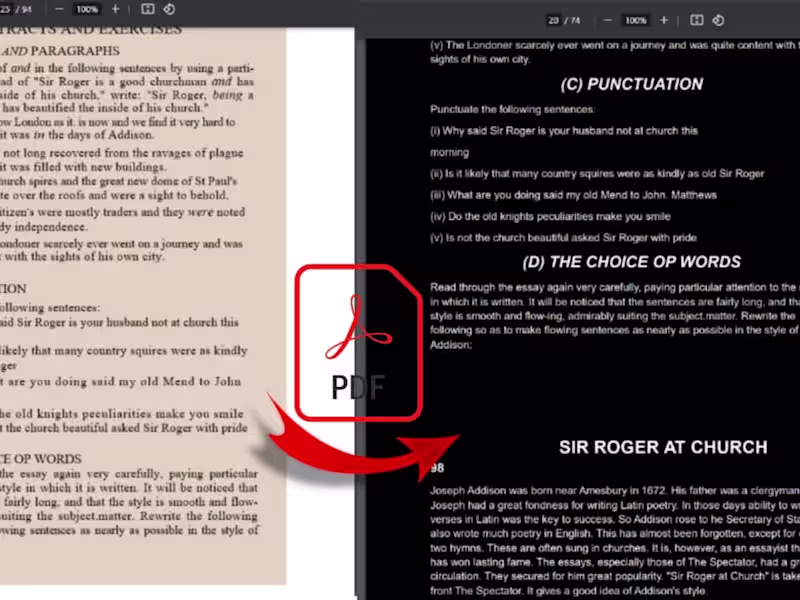This screenshot has width=800, height=600.
Task: Click the 100% zoom field in left viewer
Action: pos(87,9)
